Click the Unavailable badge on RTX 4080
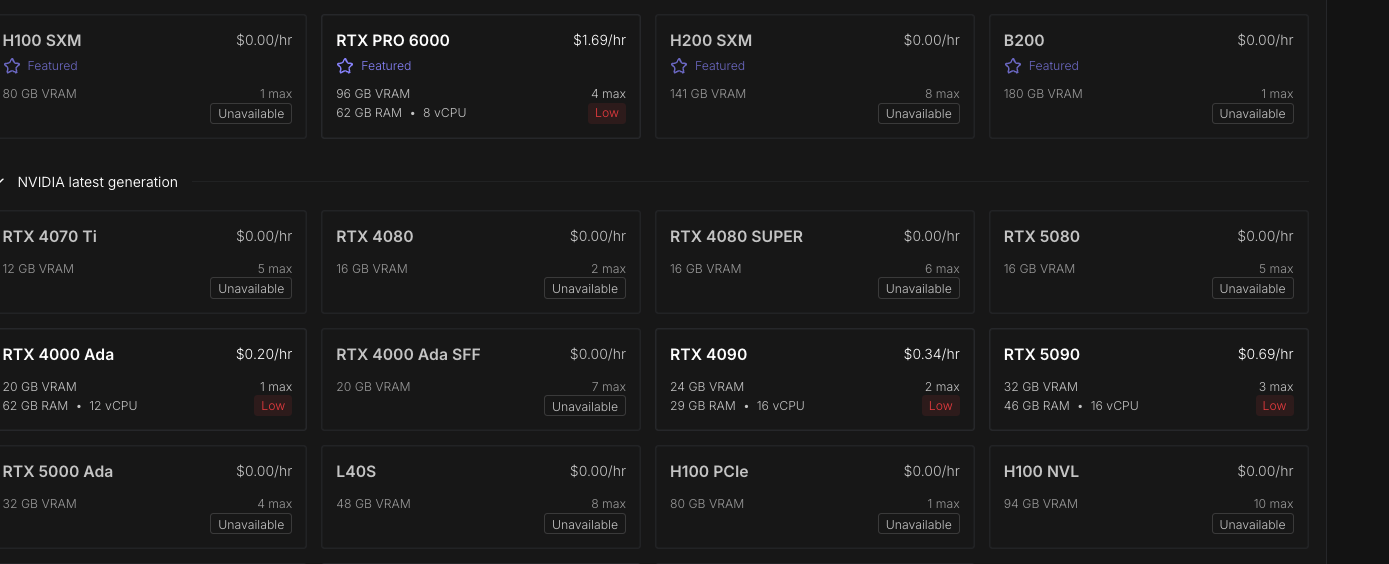This screenshot has height=564, width=1389. pyautogui.click(x=585, y=289)
